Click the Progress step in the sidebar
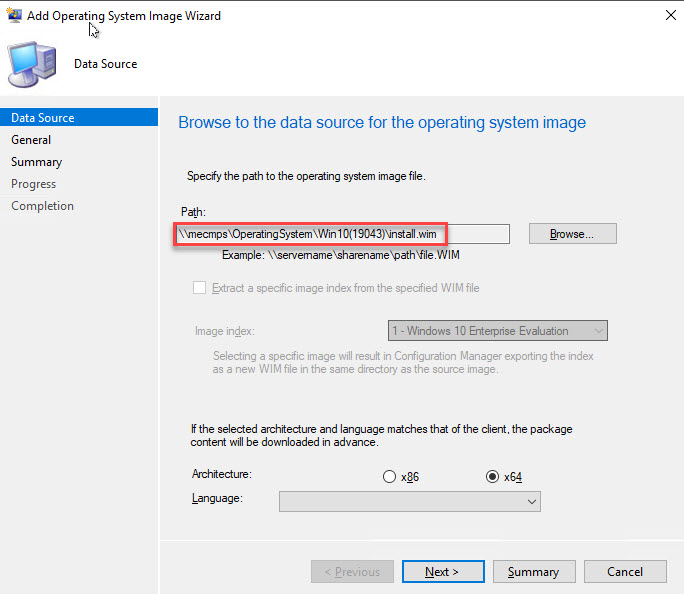Viewport: 684px width, 594px height. pyautogui.click(x=33, y=184)
